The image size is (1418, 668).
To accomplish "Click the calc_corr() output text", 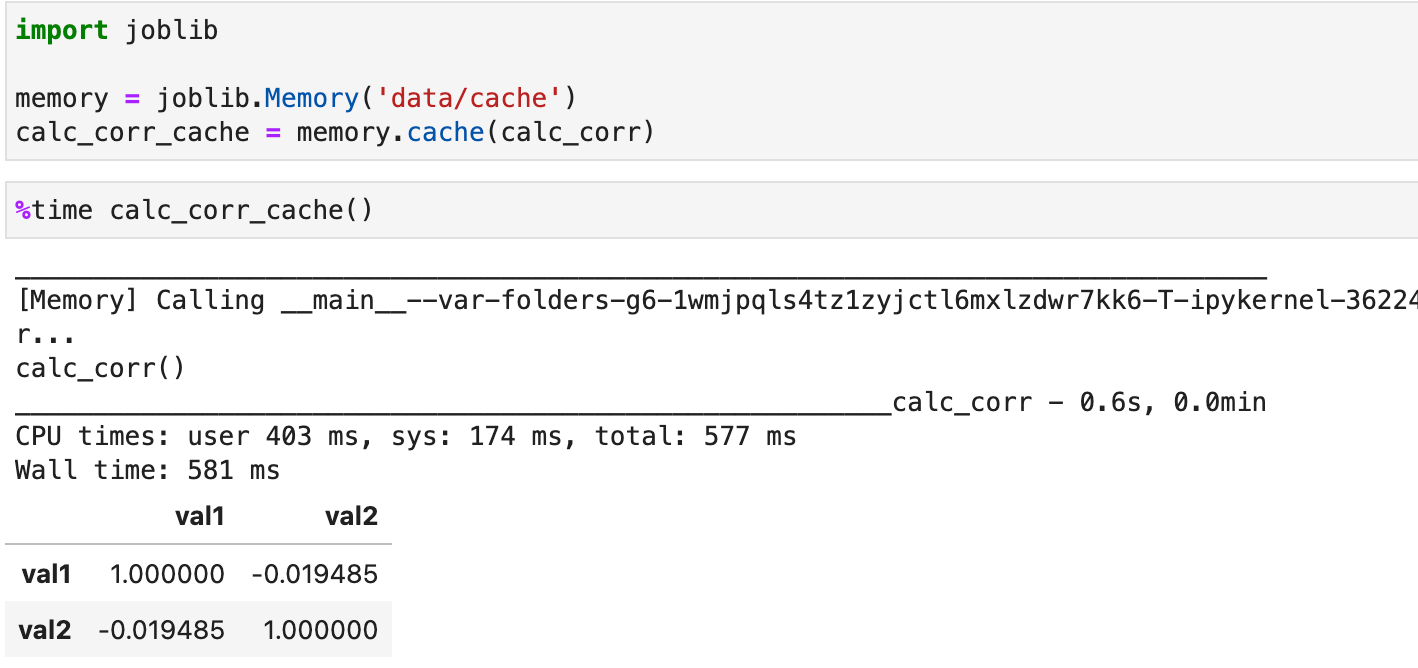I will (101, 368).
